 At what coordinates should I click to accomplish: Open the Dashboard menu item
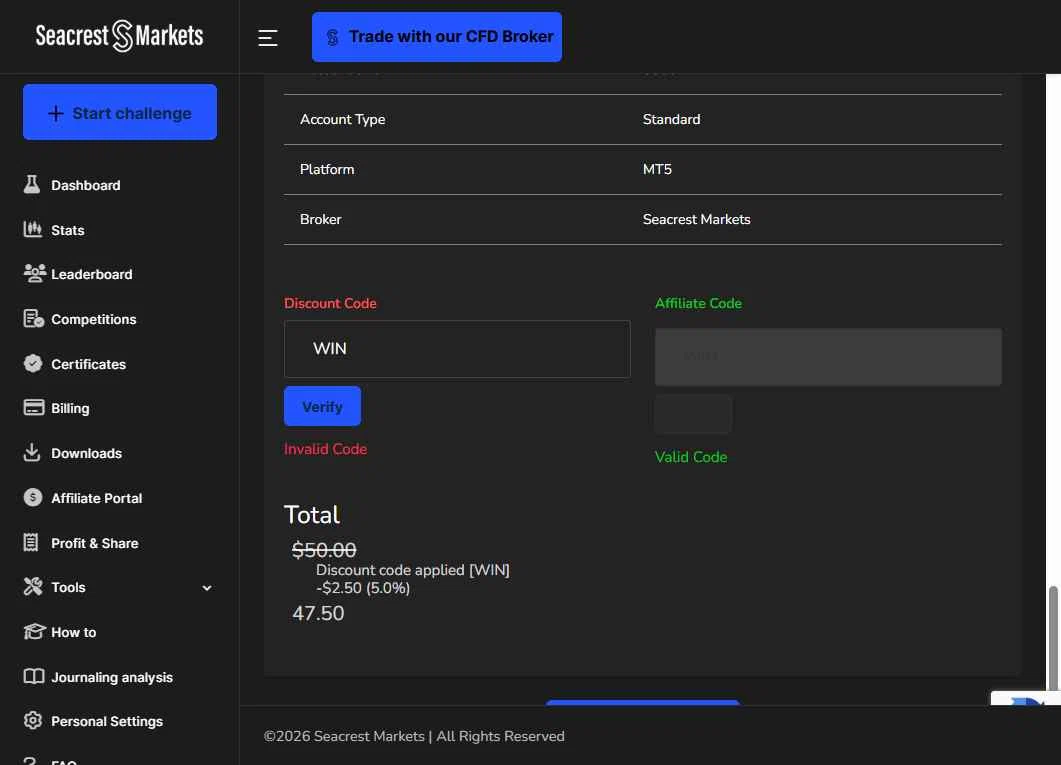(x=86, y=185)
